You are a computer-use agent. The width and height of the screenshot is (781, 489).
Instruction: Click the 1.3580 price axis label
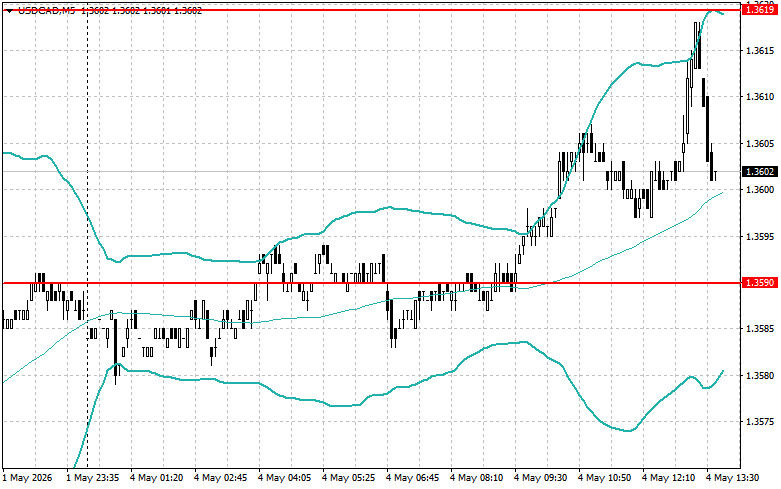pyautogui.click(x=760, y=375)
